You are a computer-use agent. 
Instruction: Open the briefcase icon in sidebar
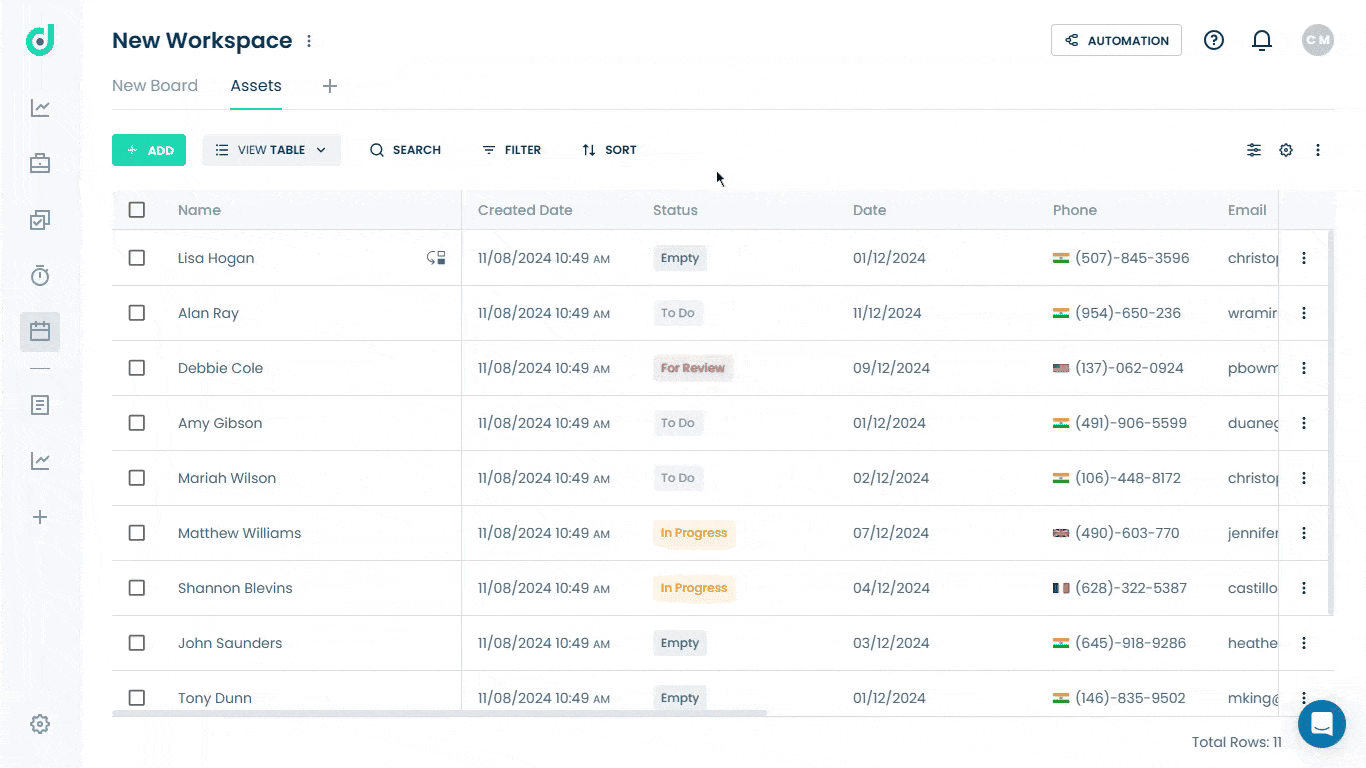click(x=40, y=163)
